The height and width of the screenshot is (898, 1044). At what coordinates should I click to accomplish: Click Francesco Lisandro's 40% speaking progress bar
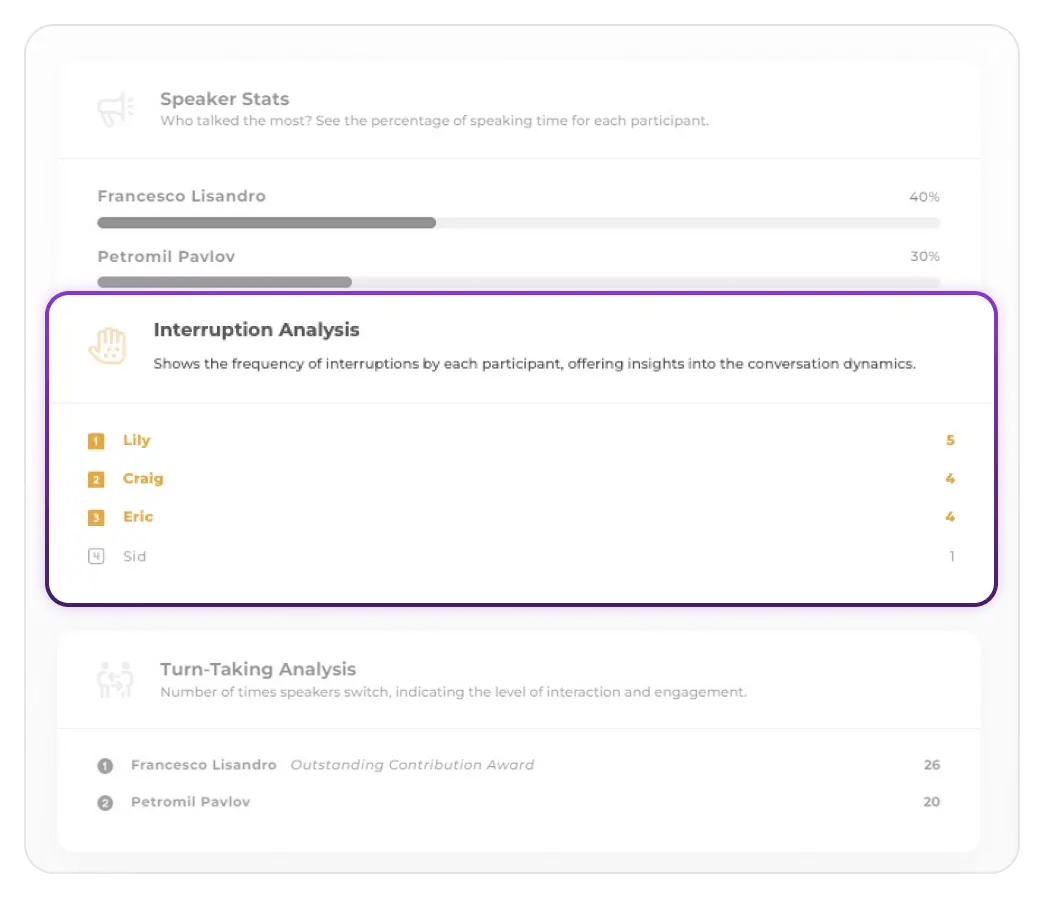click(x=266, y=222)
